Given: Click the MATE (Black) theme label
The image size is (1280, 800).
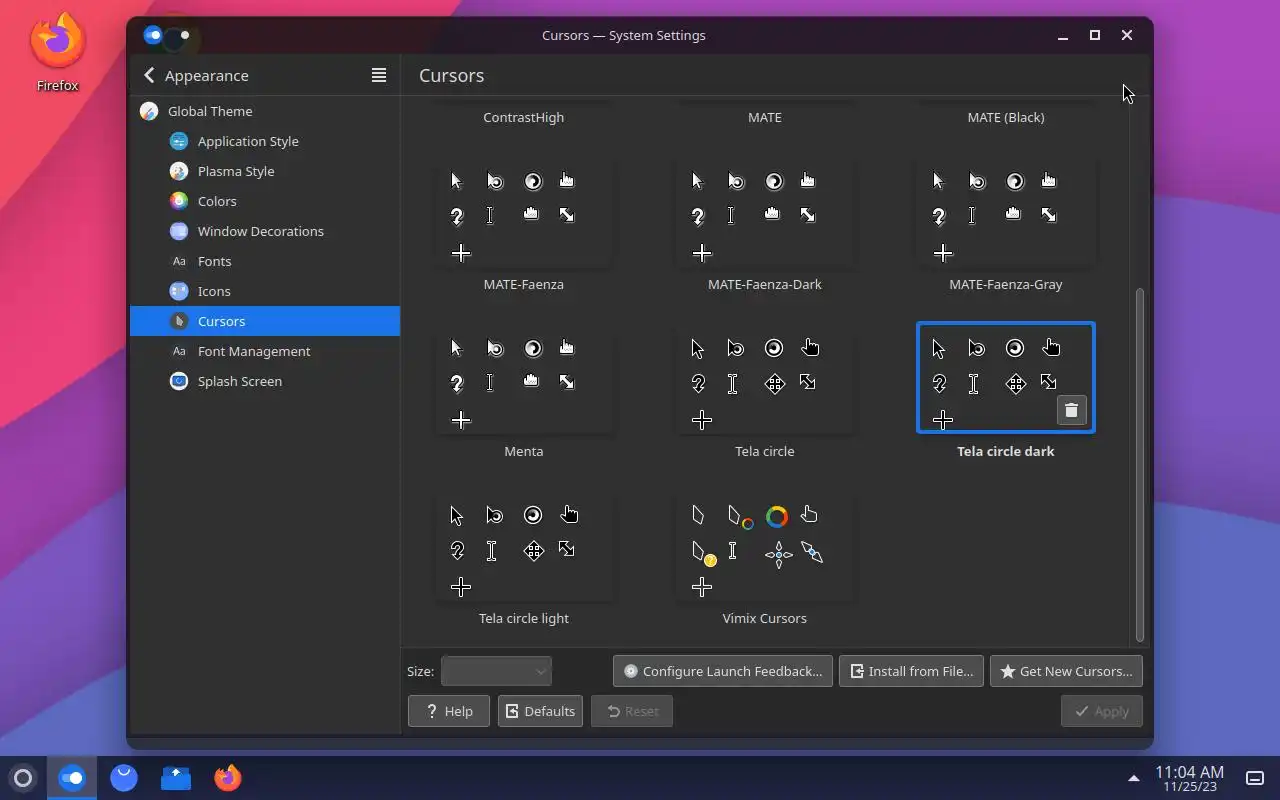Looking at the screenshot, I should [1006, 117].
